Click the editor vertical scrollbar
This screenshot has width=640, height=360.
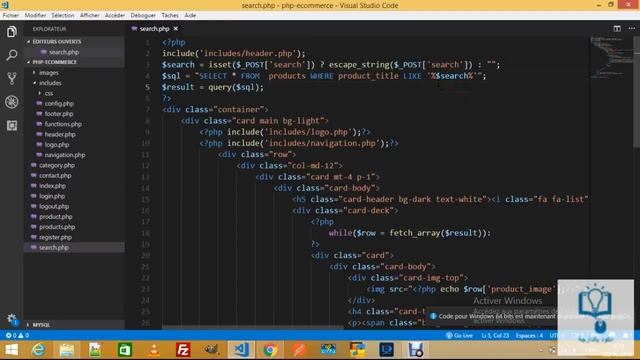point(637,93)
